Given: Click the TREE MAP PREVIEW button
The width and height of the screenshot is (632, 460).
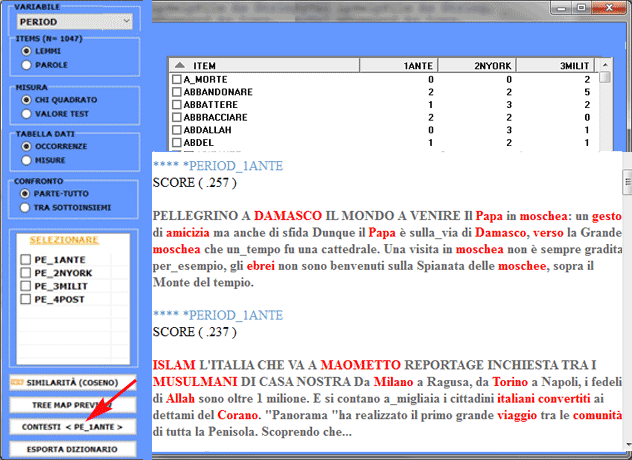Looking at the screenshot, I should point(73,405).
